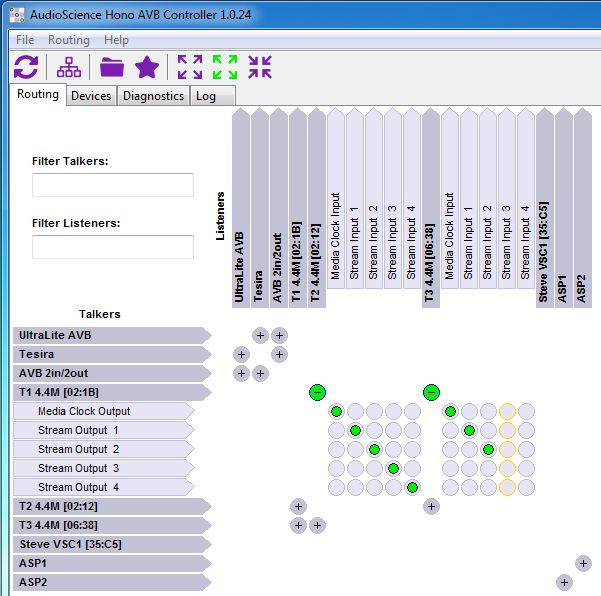This screenshot has height=596, width=601.
Task: Click the green expand arrows icon
Action: click(225, 67)
